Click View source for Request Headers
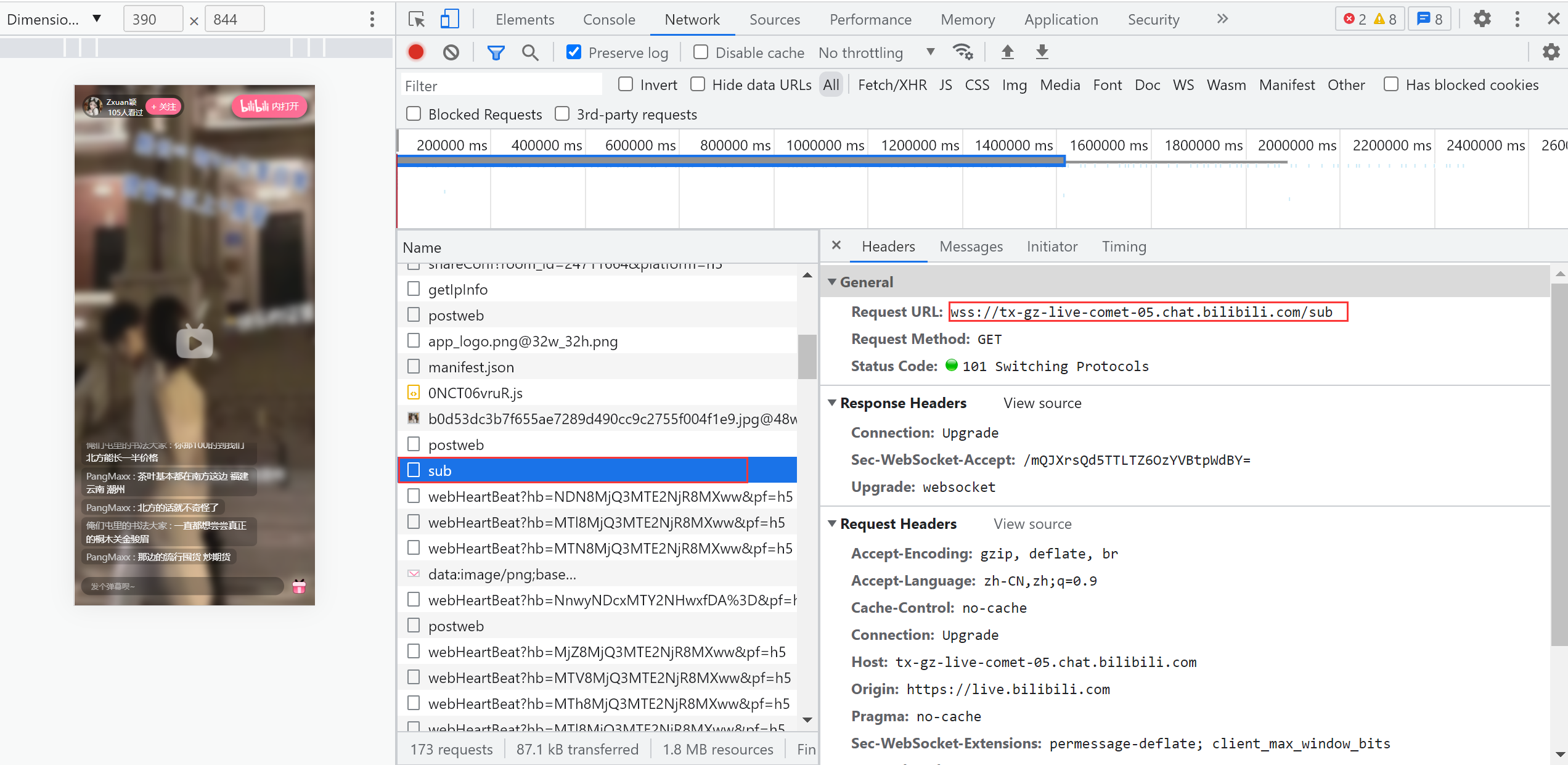This screenshot has width=1568, height=765. [1032, 523]
